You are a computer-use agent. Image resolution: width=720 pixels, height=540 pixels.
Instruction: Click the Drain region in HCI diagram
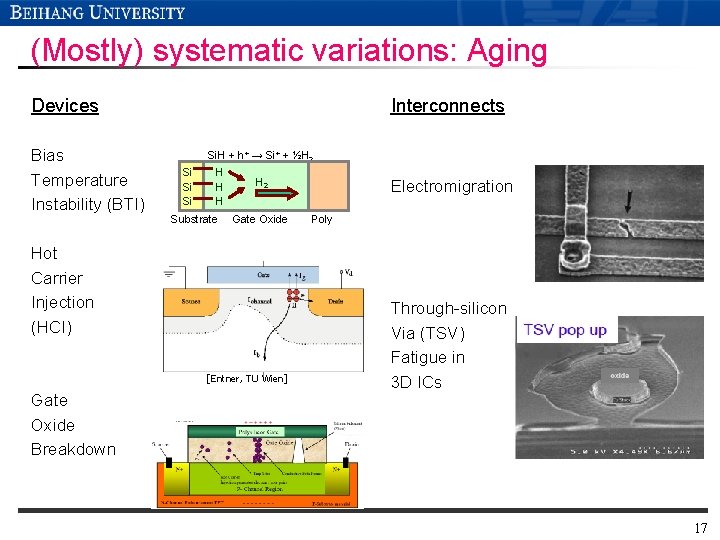(336, 302)
